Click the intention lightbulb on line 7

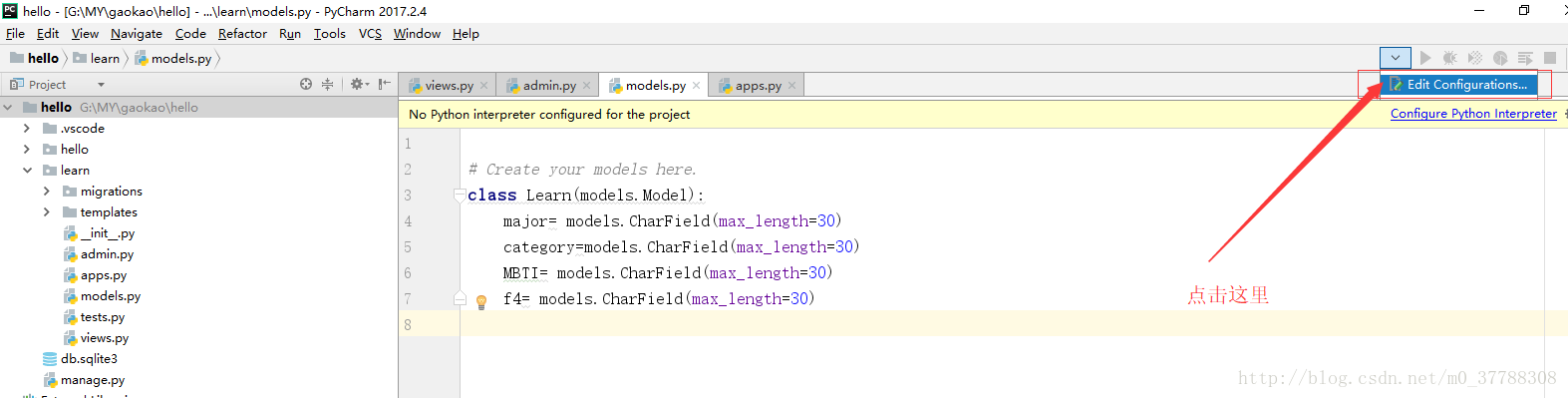click(x=481, y=301)
